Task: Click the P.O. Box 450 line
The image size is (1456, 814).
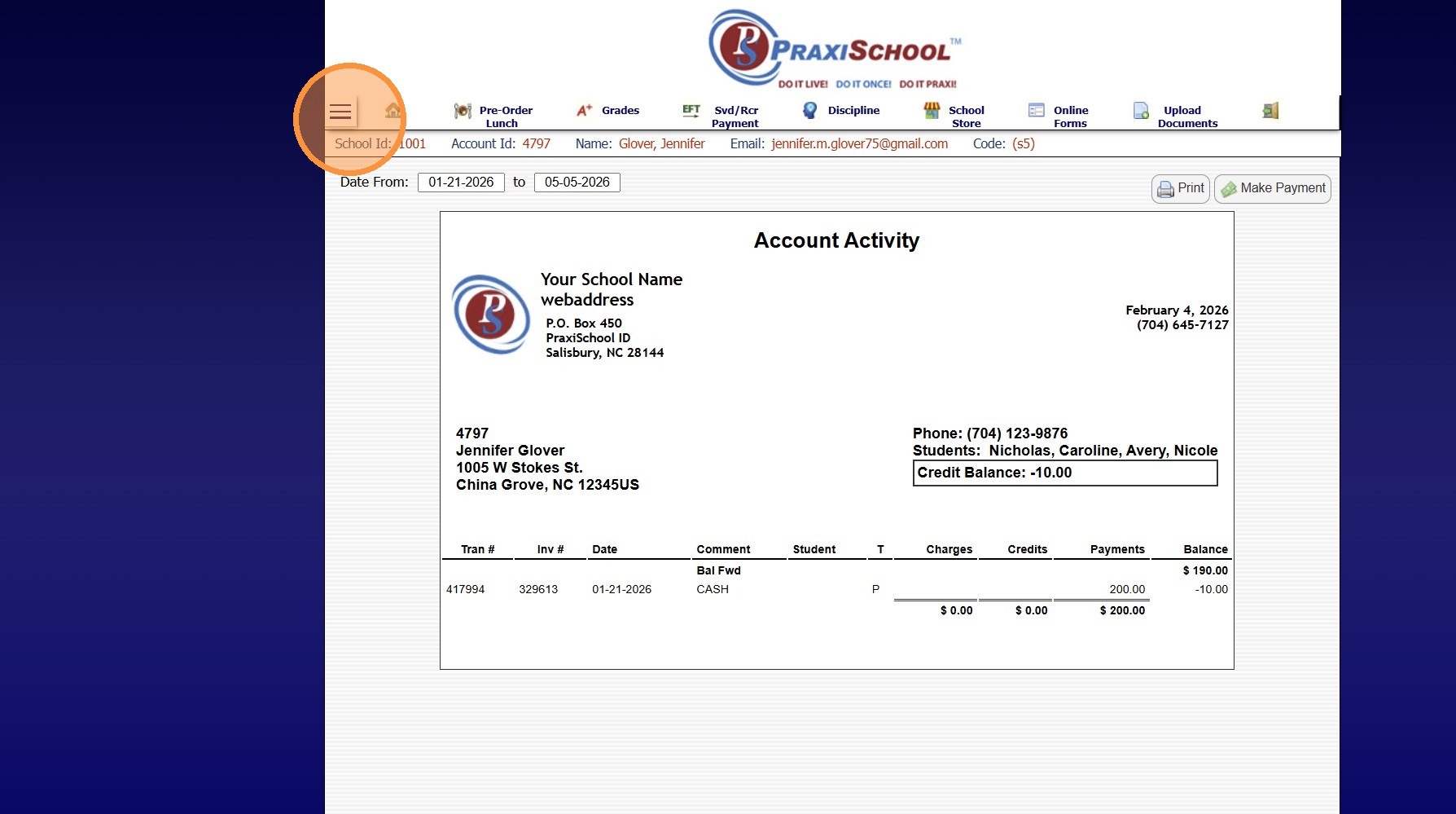Action: [x=584, y=323]
